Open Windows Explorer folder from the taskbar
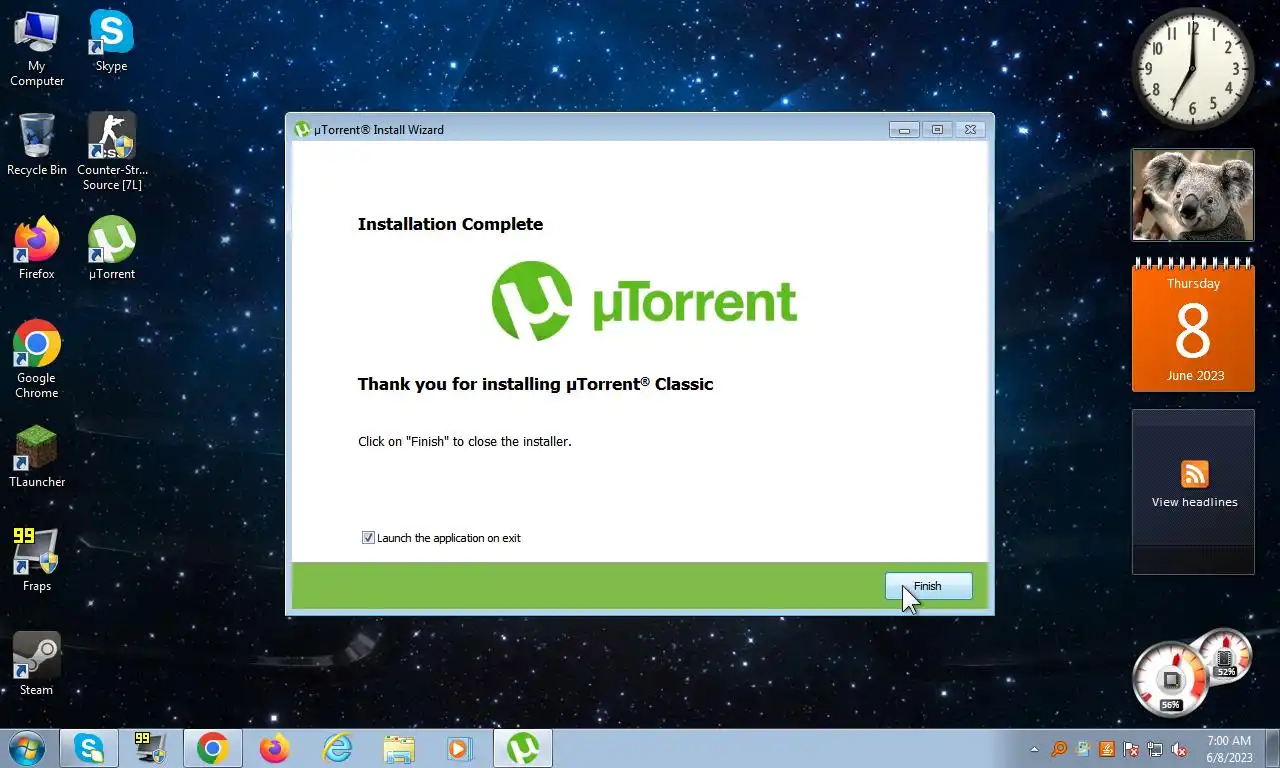1280x768 pixels. (x=399, y=748)
